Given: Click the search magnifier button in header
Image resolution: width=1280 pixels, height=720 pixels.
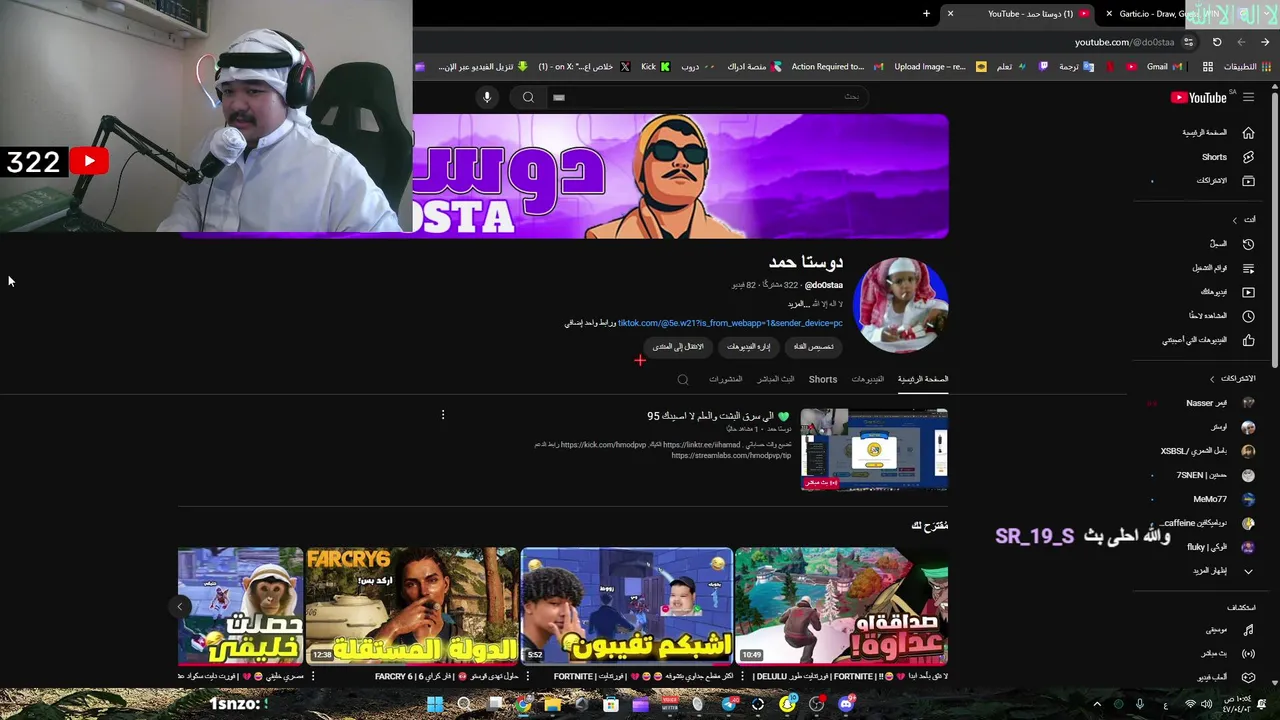Looking at the screenshot, I should [528, 97].
